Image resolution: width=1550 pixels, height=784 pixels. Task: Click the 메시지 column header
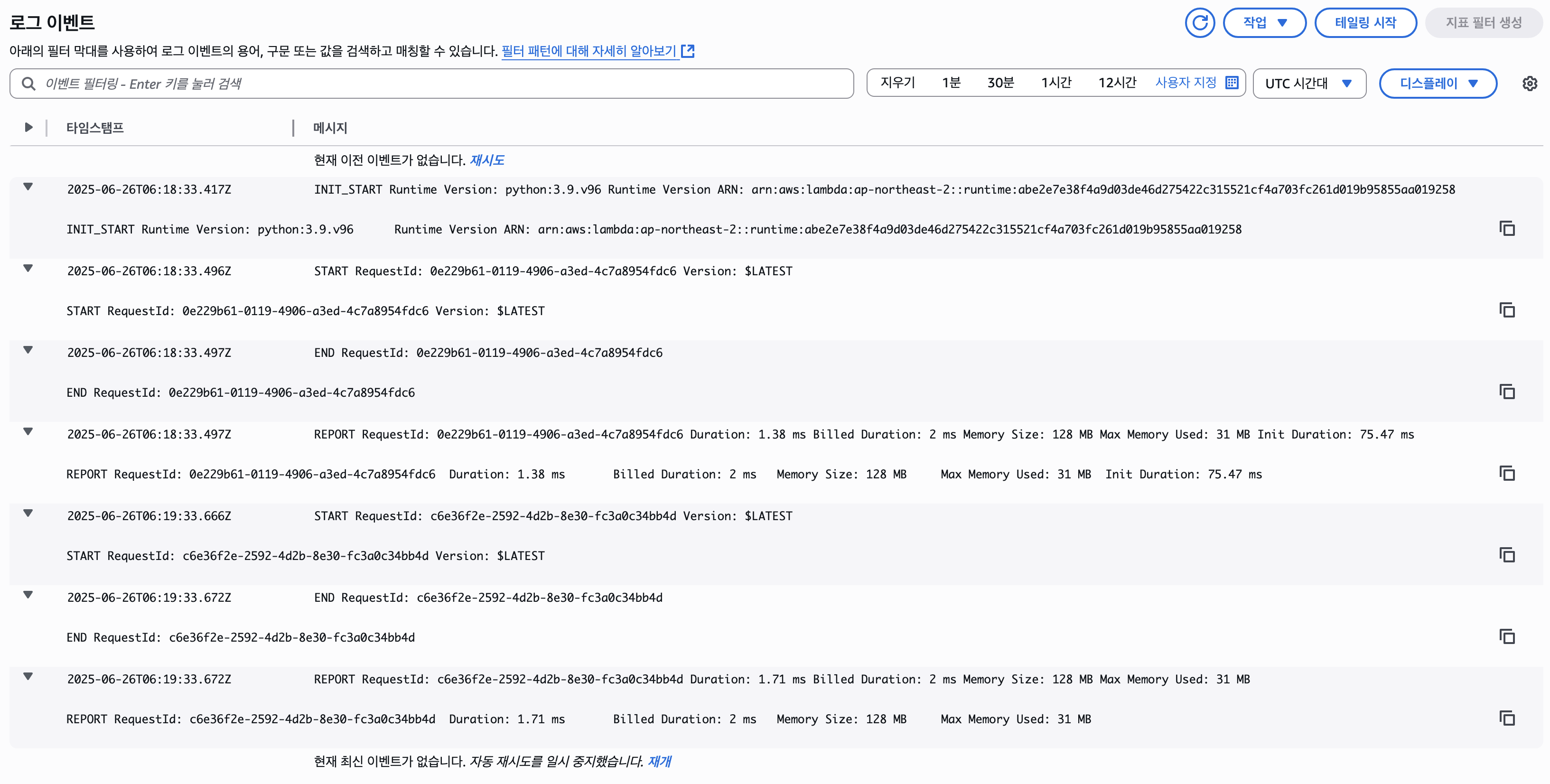tap(330, 128)
